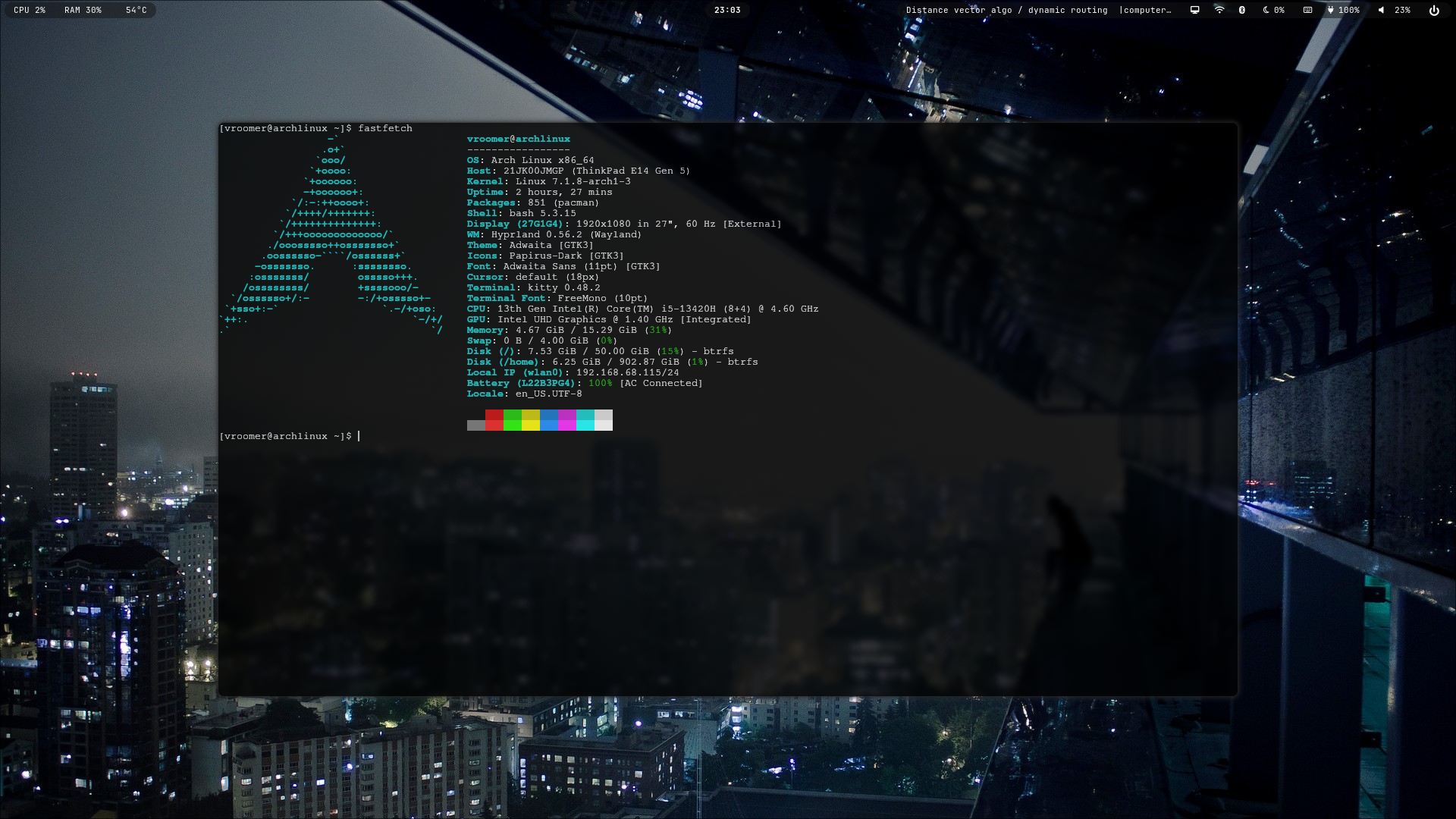1456x819 pixels.
Task: Click the 'Uptime: 2 hours, 27 mins' line
Action: [540, 192]
